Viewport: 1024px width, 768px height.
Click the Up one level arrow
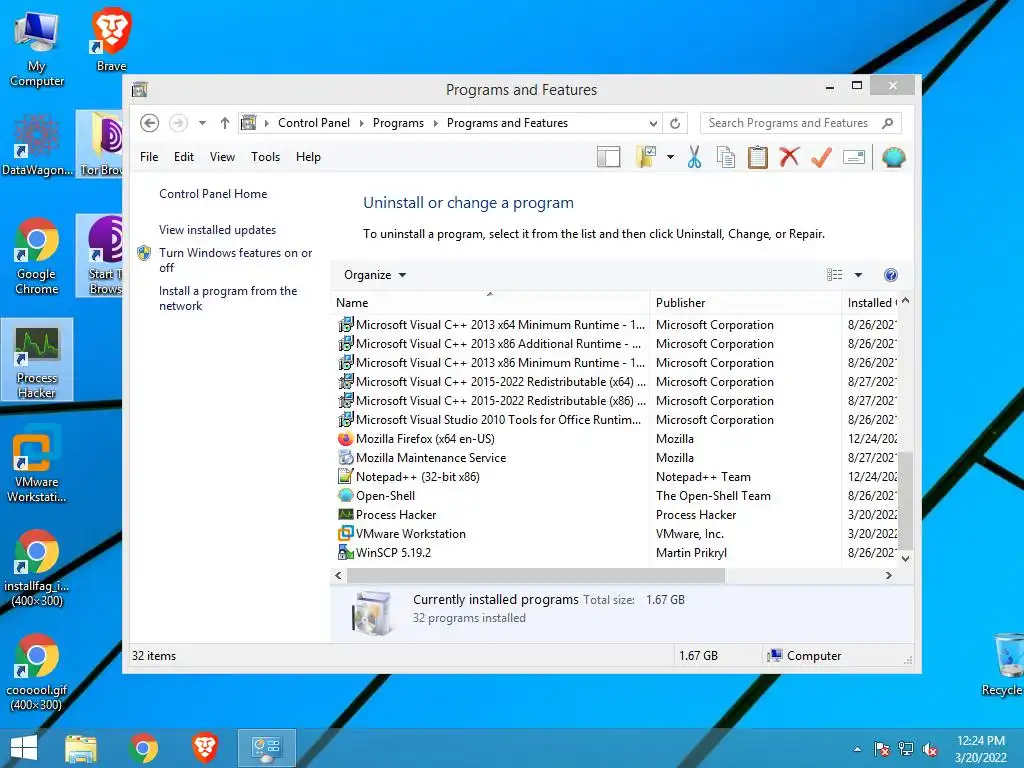pos(225,123)
